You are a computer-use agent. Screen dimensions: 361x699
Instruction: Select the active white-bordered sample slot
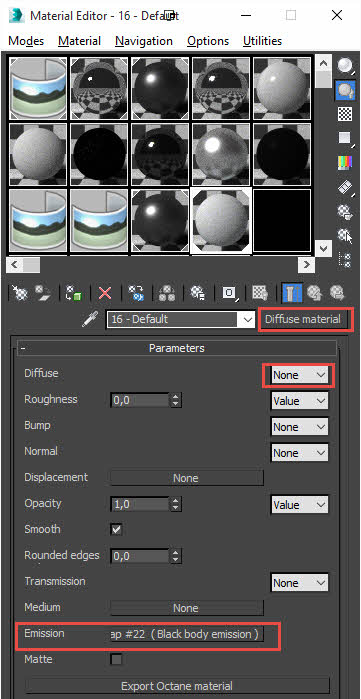point(221,221)
